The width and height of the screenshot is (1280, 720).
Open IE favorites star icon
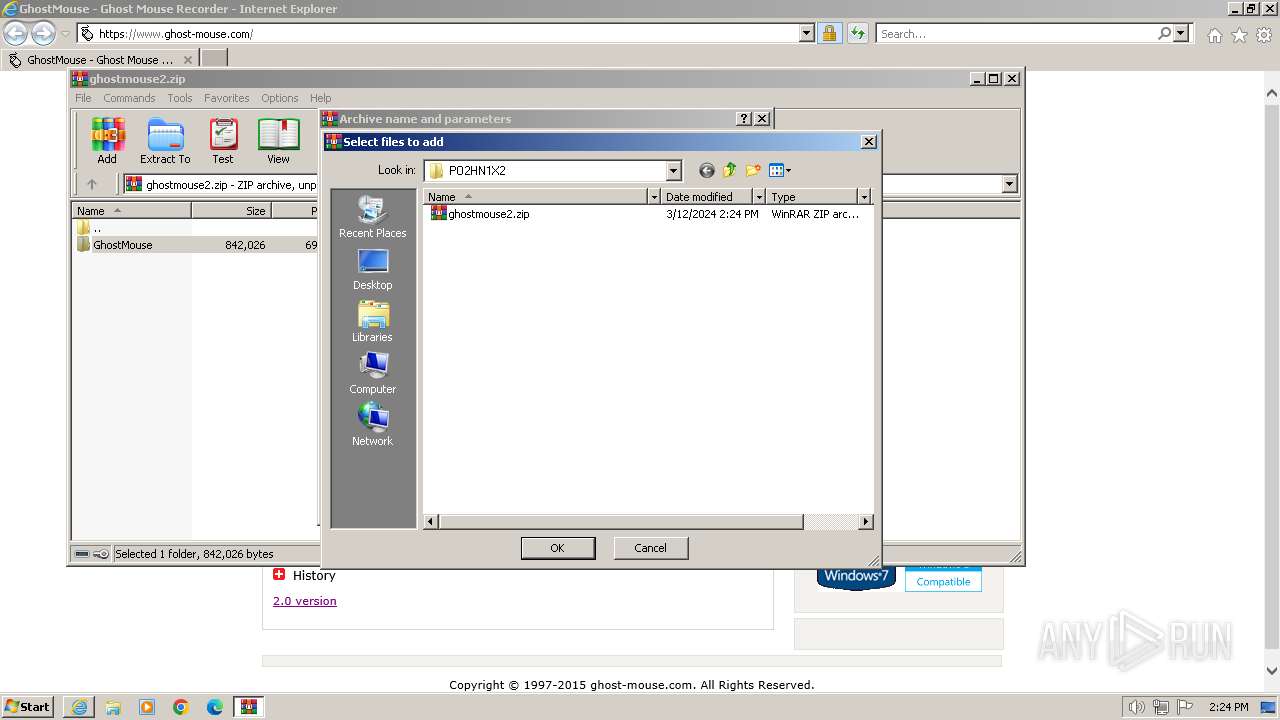click(1239, 35)
